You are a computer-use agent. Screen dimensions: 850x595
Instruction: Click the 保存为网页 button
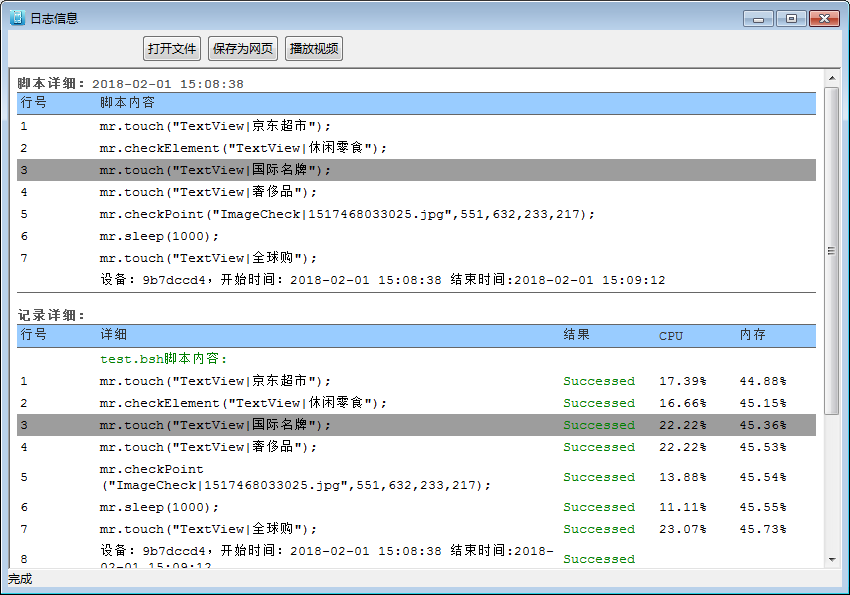click(243, 48)
